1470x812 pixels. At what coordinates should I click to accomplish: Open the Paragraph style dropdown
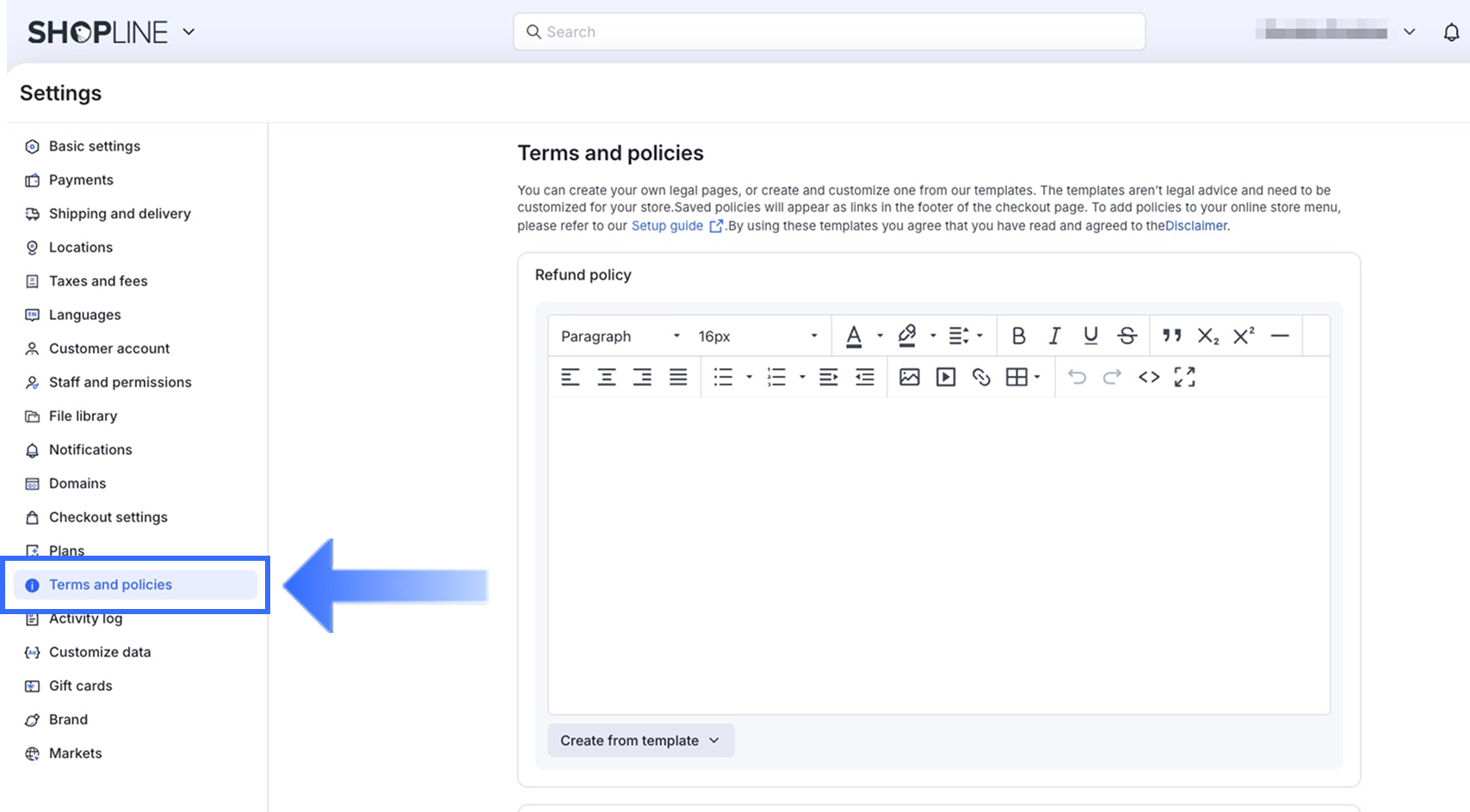point(620,336)
